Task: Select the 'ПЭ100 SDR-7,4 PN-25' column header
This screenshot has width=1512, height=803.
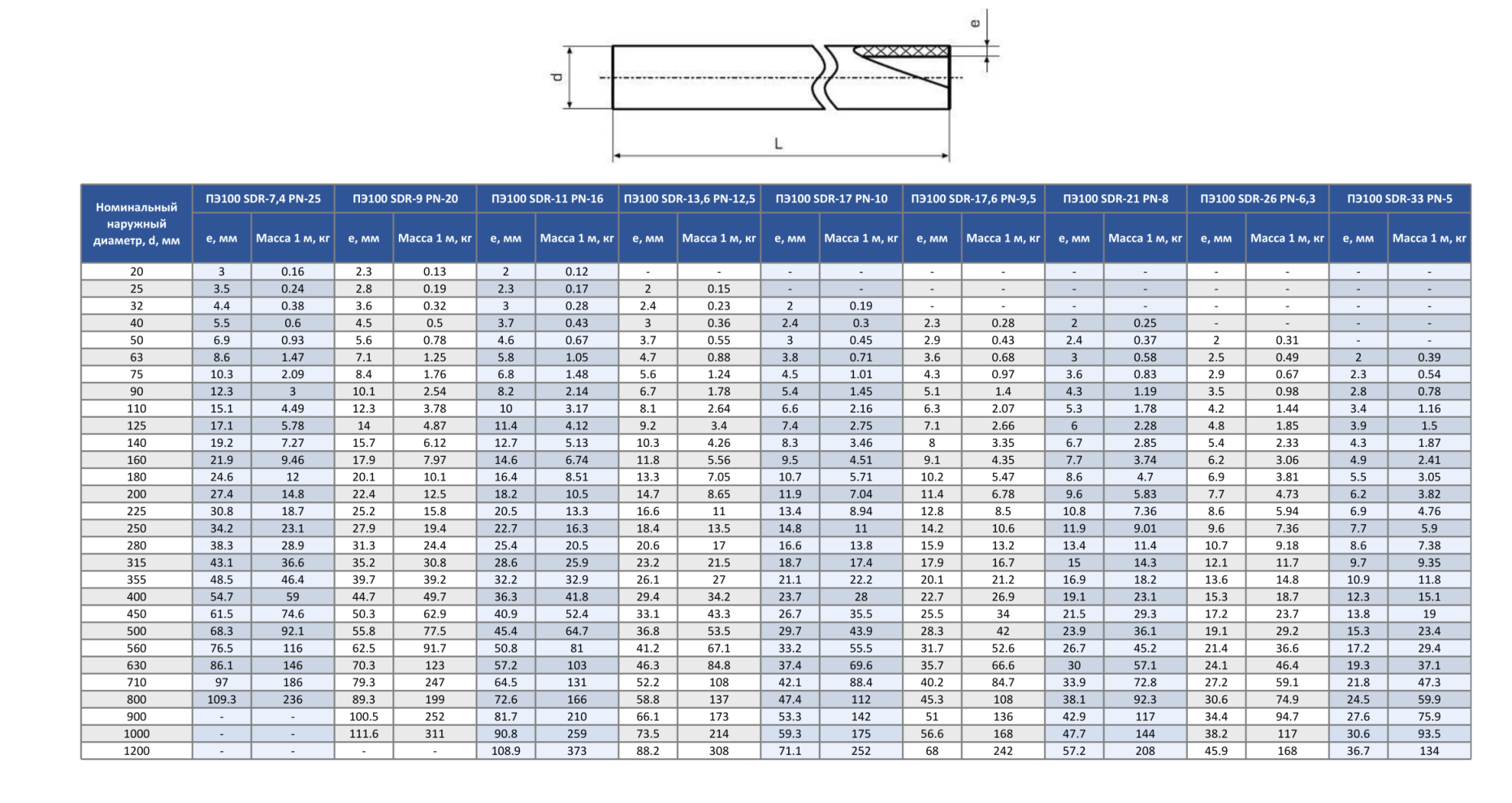Action: tap(263, 198)
